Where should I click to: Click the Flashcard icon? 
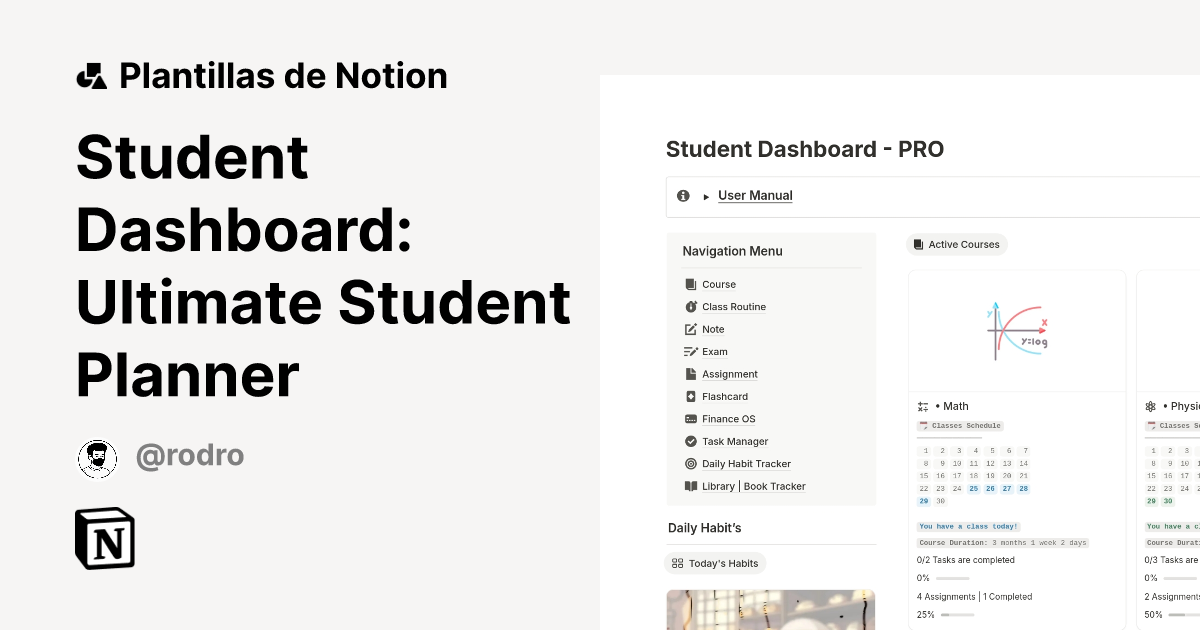coord(690,396)
